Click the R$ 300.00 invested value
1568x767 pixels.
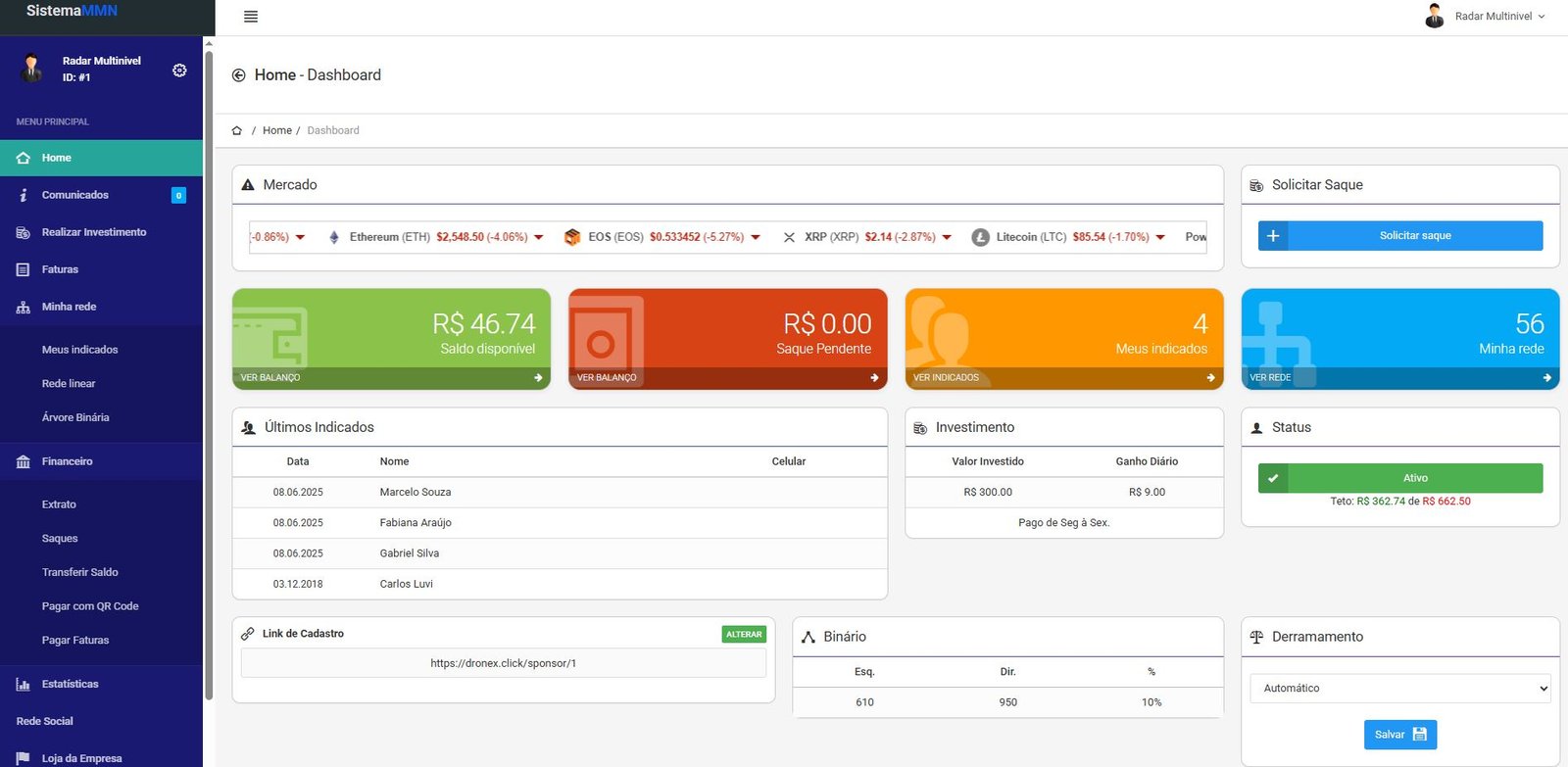(988, 493)
